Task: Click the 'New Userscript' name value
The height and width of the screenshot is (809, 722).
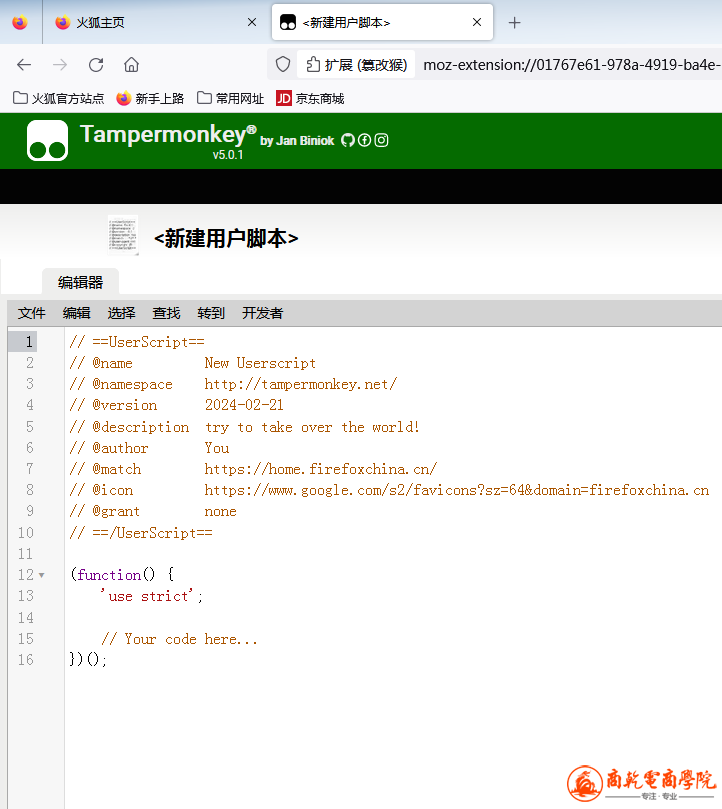Action: point(260,363)
